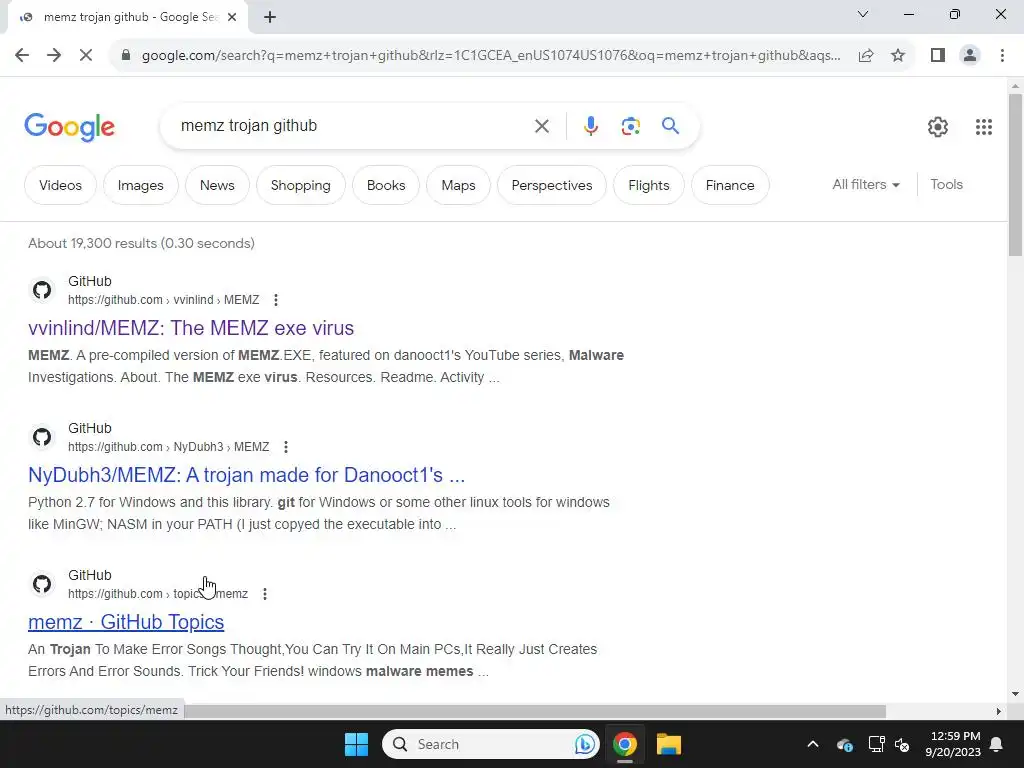
Task: Click the scroll down arrow
Action: click(x=1016, y=694)
